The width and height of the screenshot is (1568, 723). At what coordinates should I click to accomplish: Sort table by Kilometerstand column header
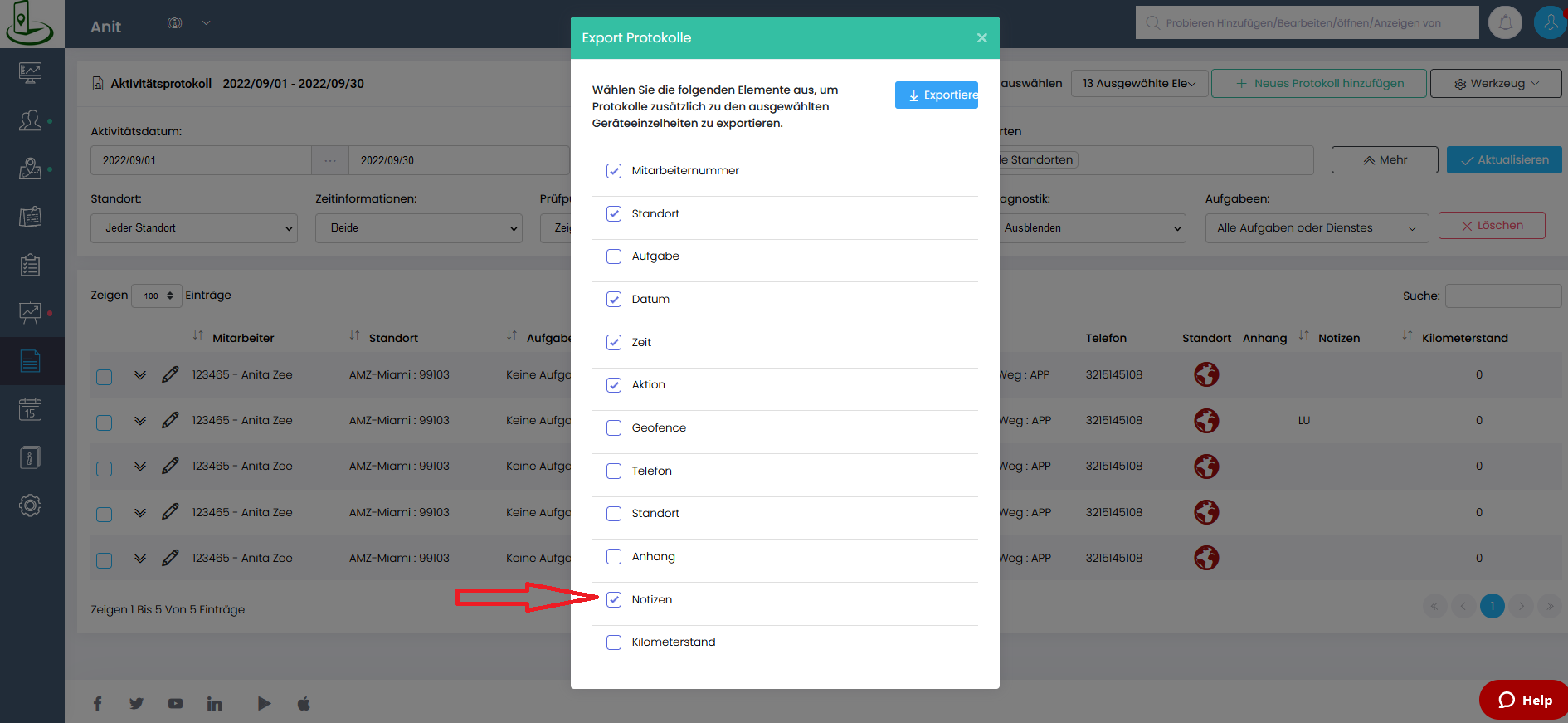coord(1464,338)
